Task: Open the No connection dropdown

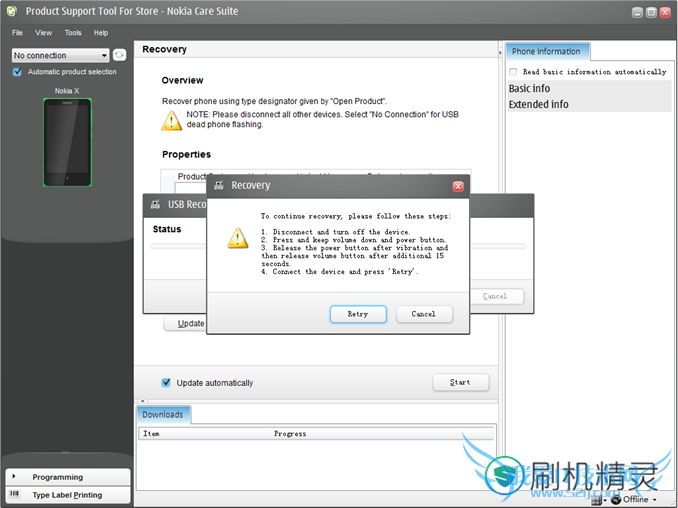Action: pos(60,55)
